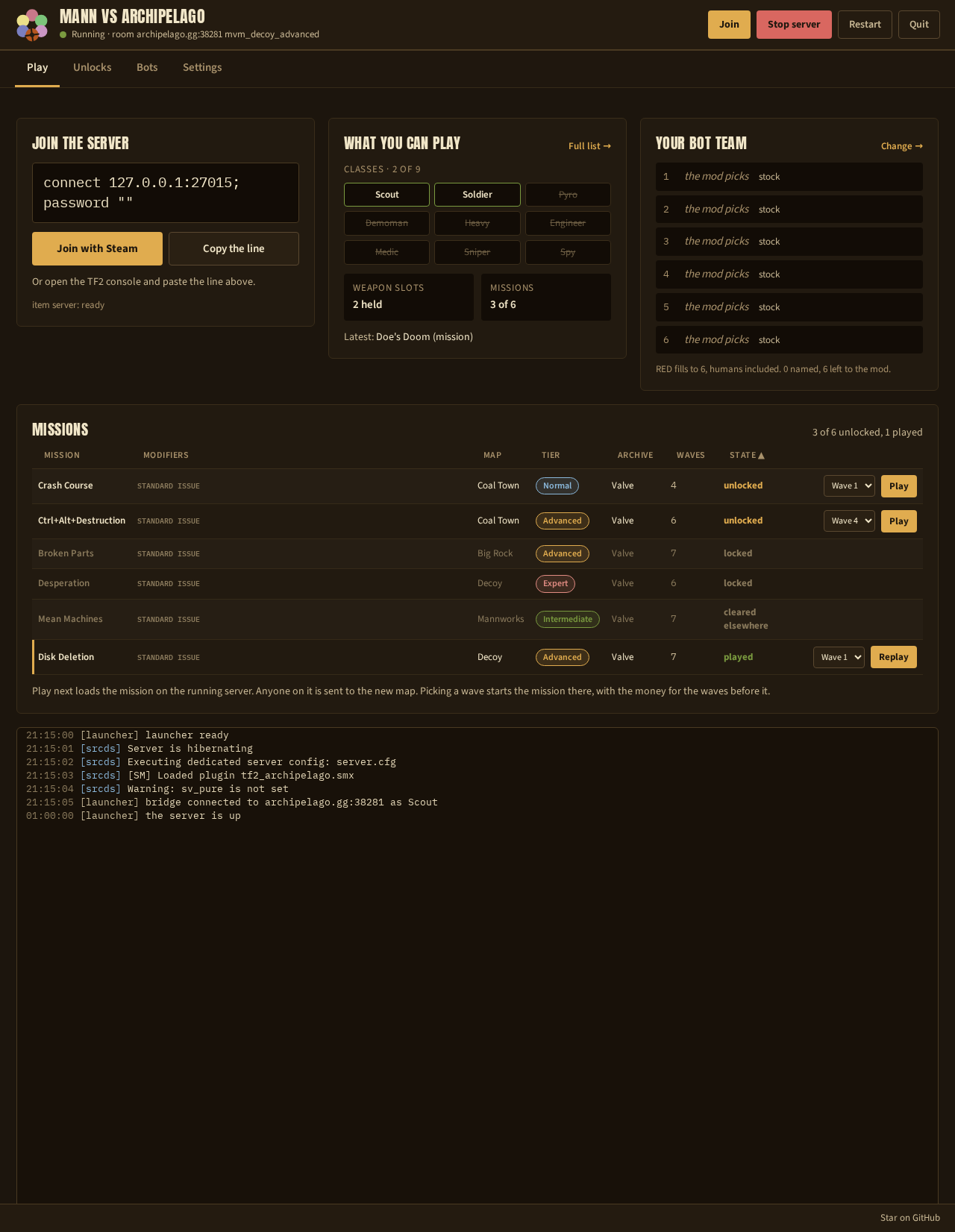Stop the running server

[x=794, y=25]
